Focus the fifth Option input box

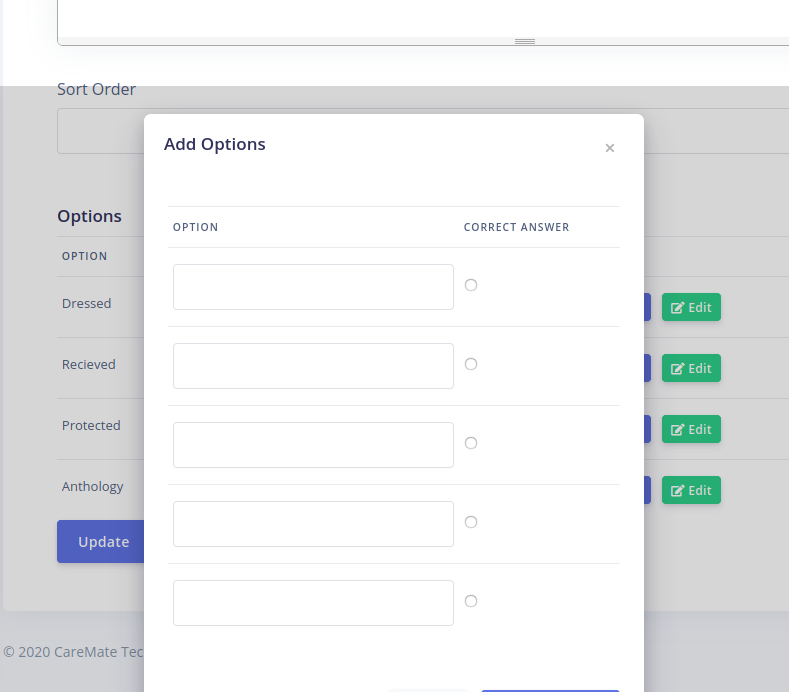click(x=313, y=603)
